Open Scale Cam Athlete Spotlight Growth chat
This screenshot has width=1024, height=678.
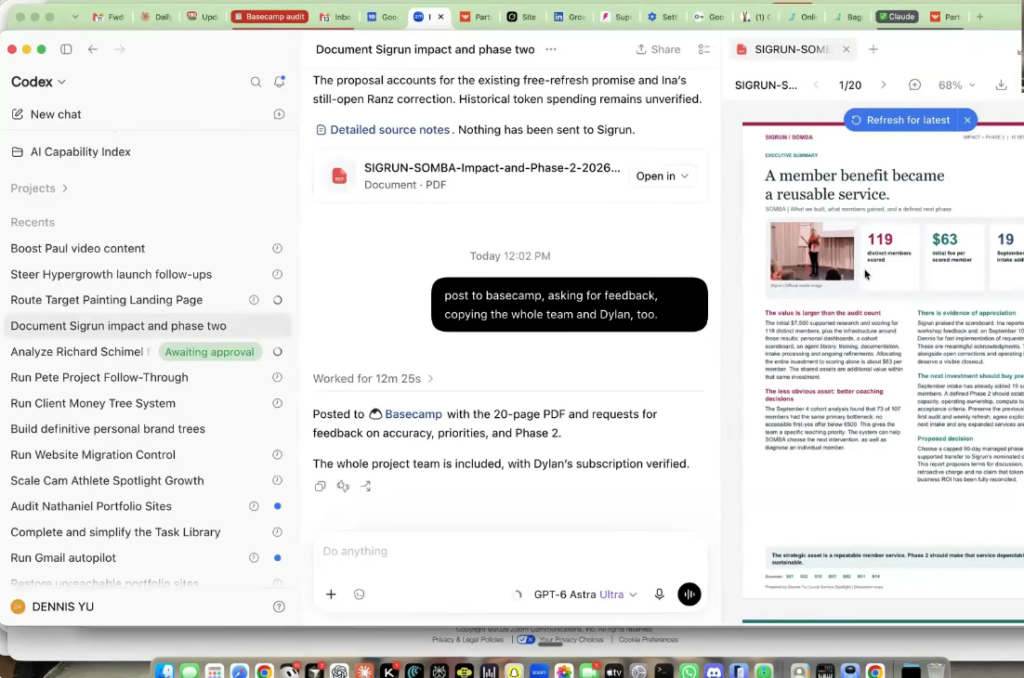pyautogui.click(x=147, y=481)
